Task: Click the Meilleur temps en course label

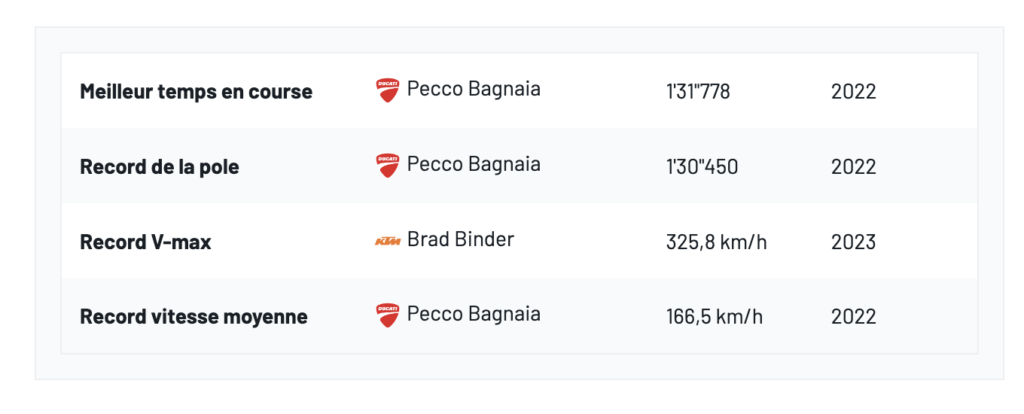Action: point(196,92)
